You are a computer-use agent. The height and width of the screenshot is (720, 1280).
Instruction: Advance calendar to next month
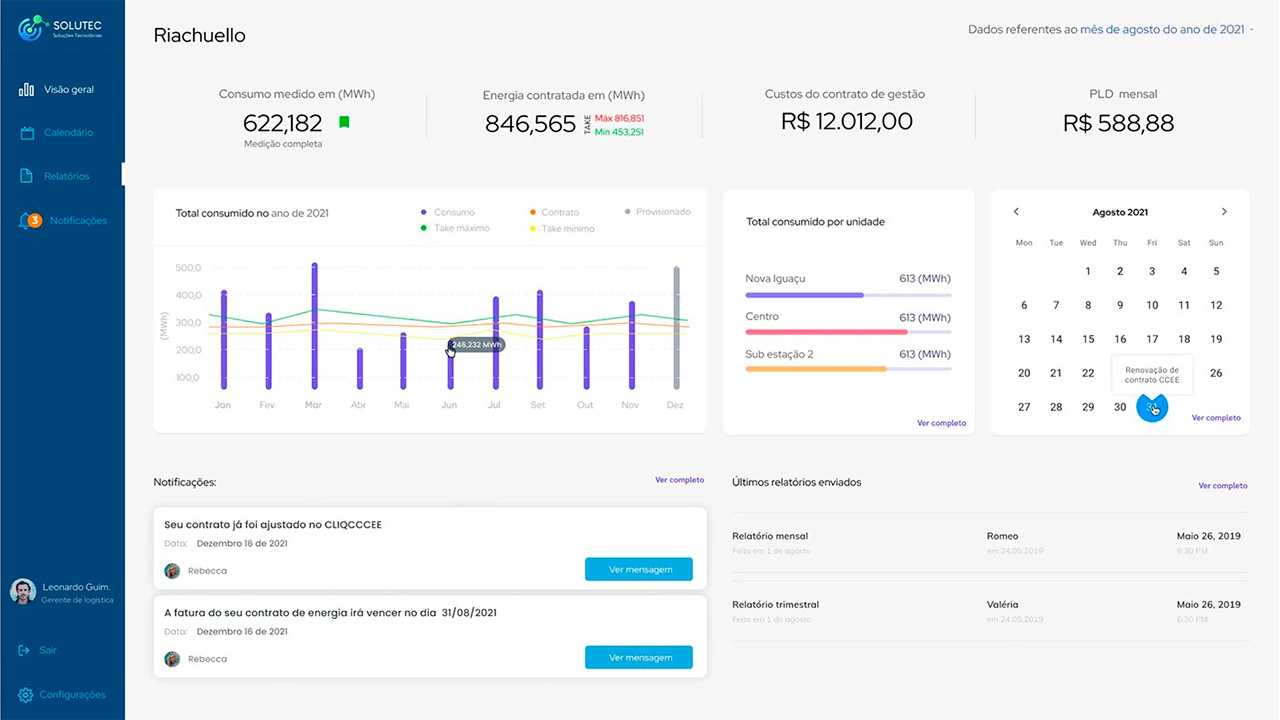[x=1224, y=212]
